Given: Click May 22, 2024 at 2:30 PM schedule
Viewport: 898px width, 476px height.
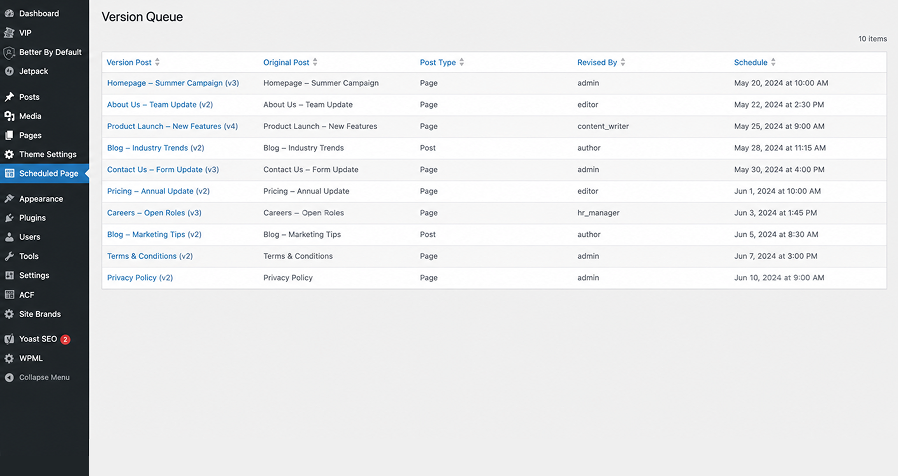Looking at the screenshot, I should coord(779,105).
